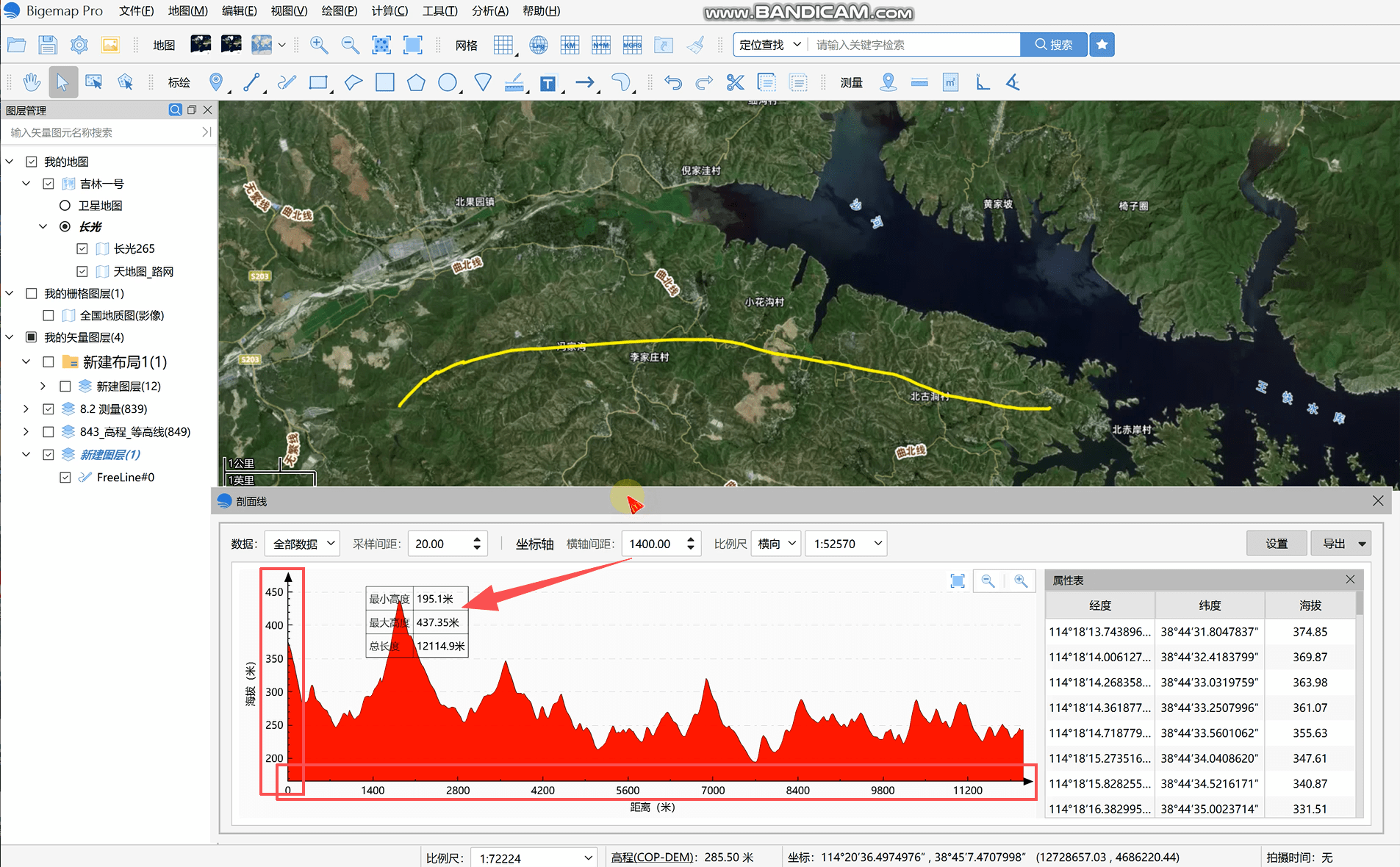Screen dimensions: 1400x867
Task: Open the 定位查找 dropdown
Action: tap(769, 45)
